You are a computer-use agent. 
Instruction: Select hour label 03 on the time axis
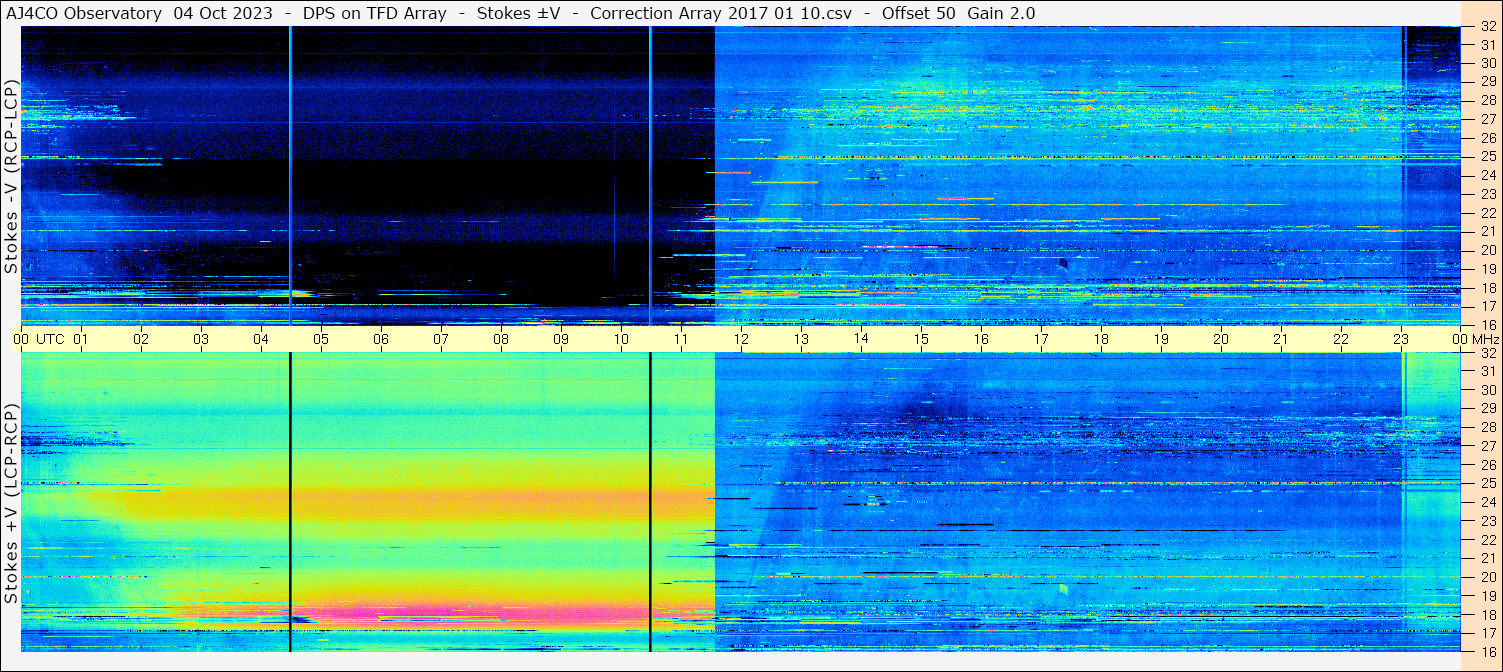point(201,339)
